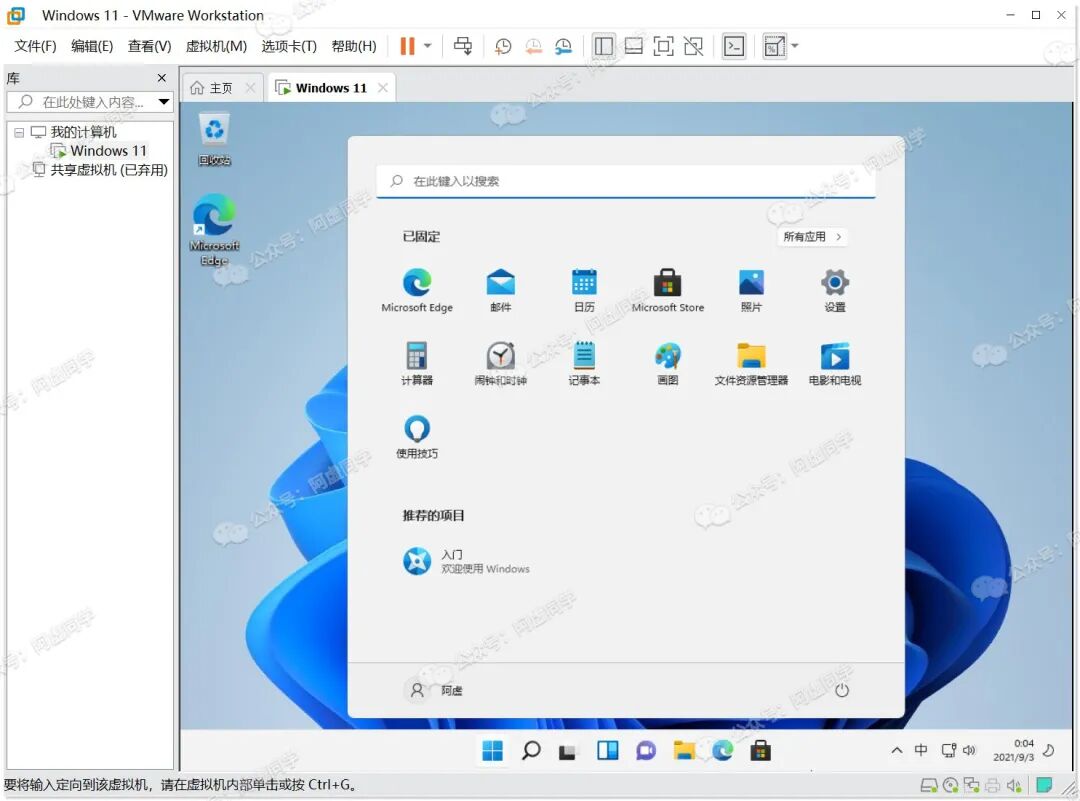Click Send Ctrl+Alt+Del toolbar icon
The image size is (1080, 801).
463,46
